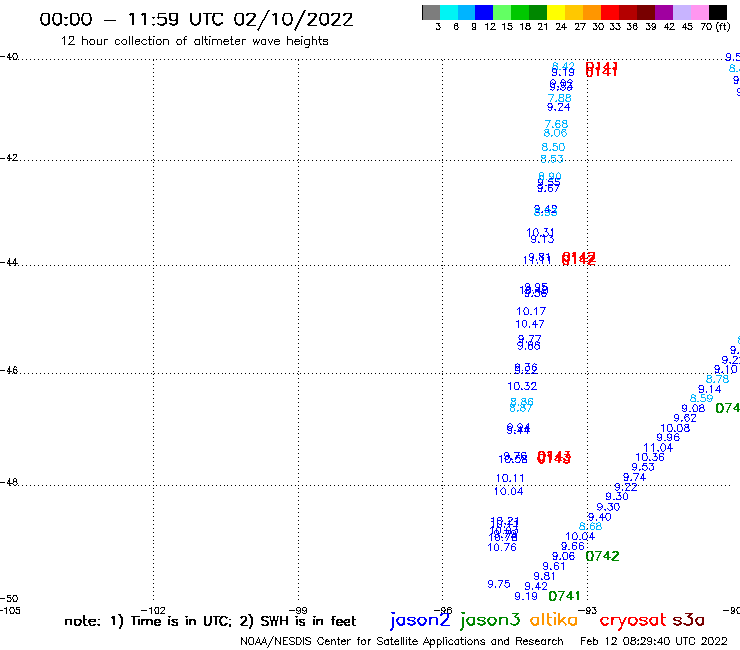Viewport: 740px width, 650px height.
Task: Click wave height value 10.17
Action: click(x=531, y=312)
